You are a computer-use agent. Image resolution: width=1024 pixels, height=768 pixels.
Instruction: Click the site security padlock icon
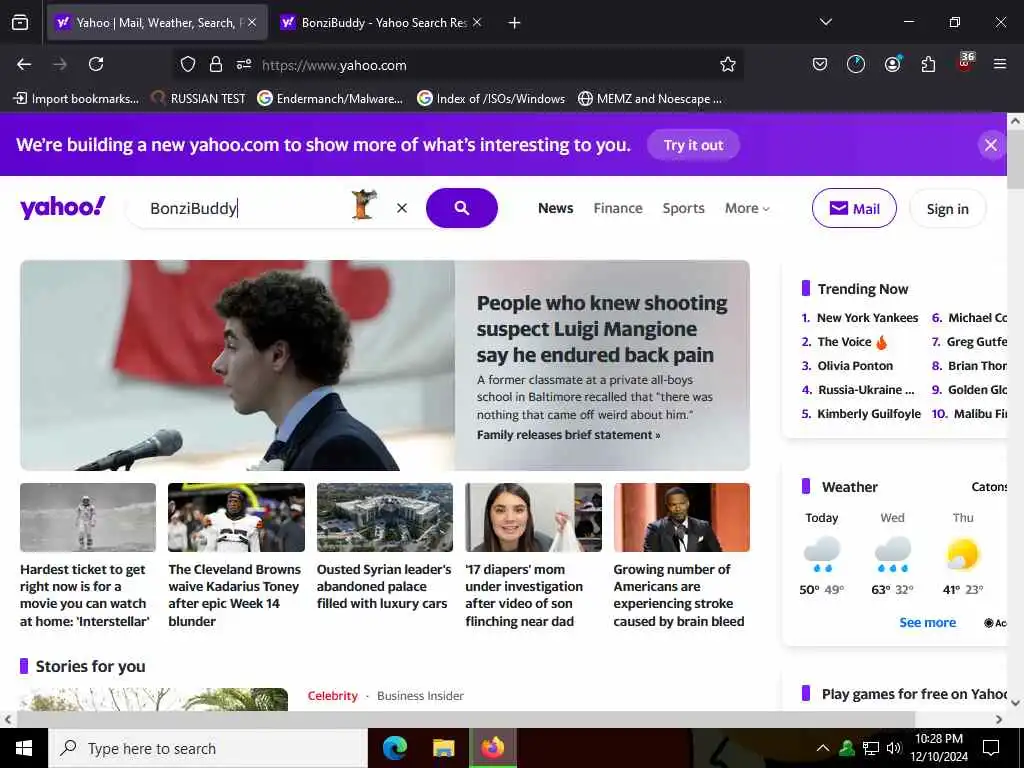216,64
